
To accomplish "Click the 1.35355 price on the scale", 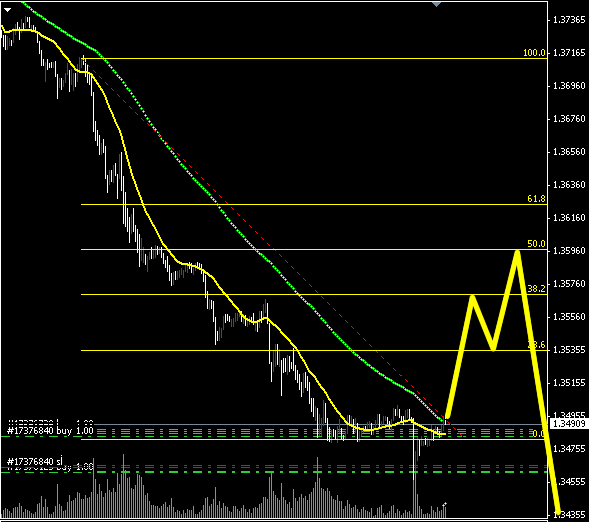I will click(569, 350).
